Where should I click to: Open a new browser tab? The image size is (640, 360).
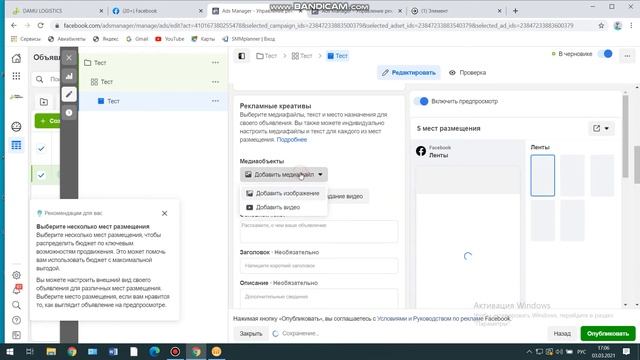(515, 11)
